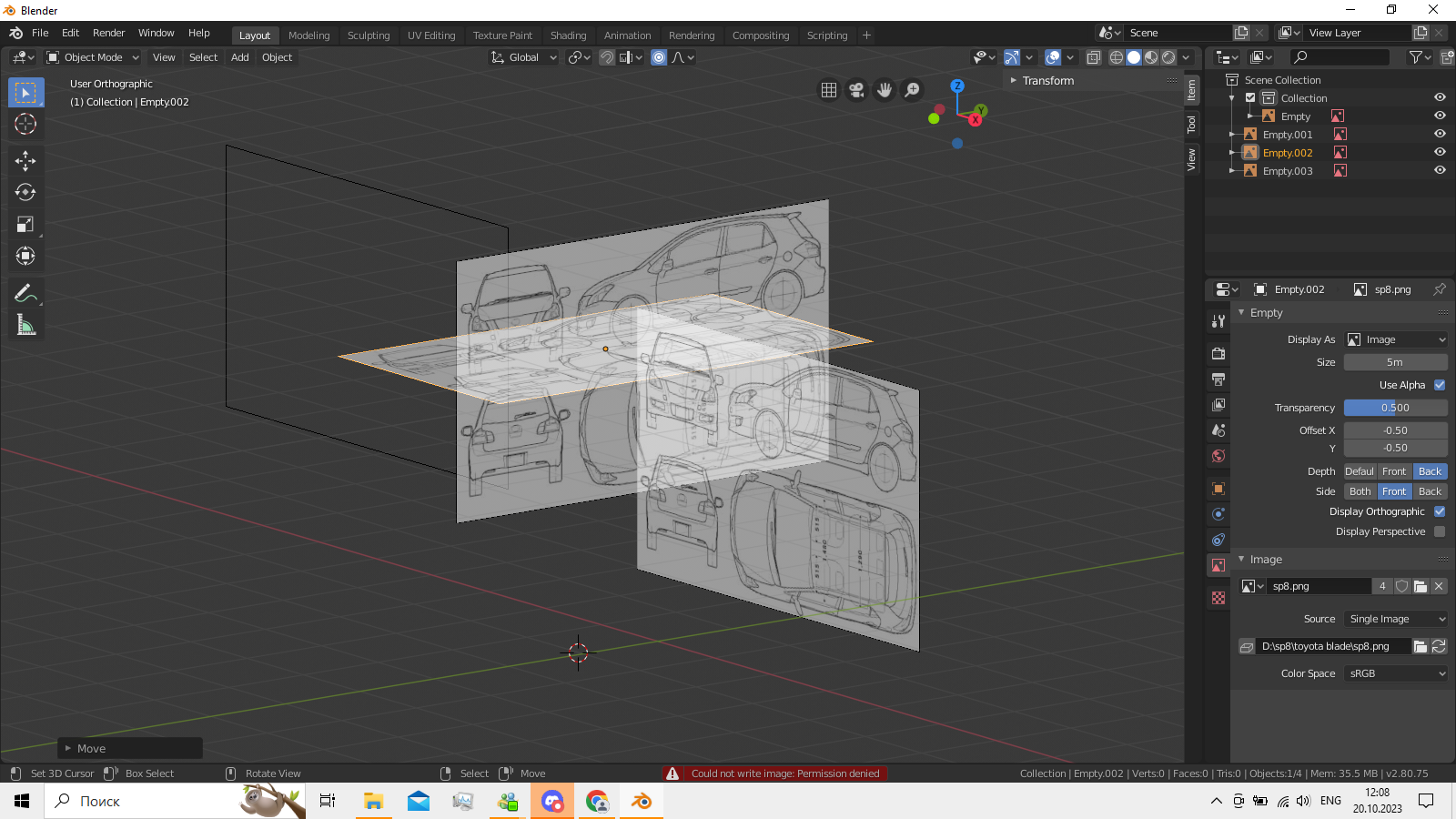This screenshot has width=1456, height=819.
Task: Click the Transparency 0.500 slider
Action: 1396,408
